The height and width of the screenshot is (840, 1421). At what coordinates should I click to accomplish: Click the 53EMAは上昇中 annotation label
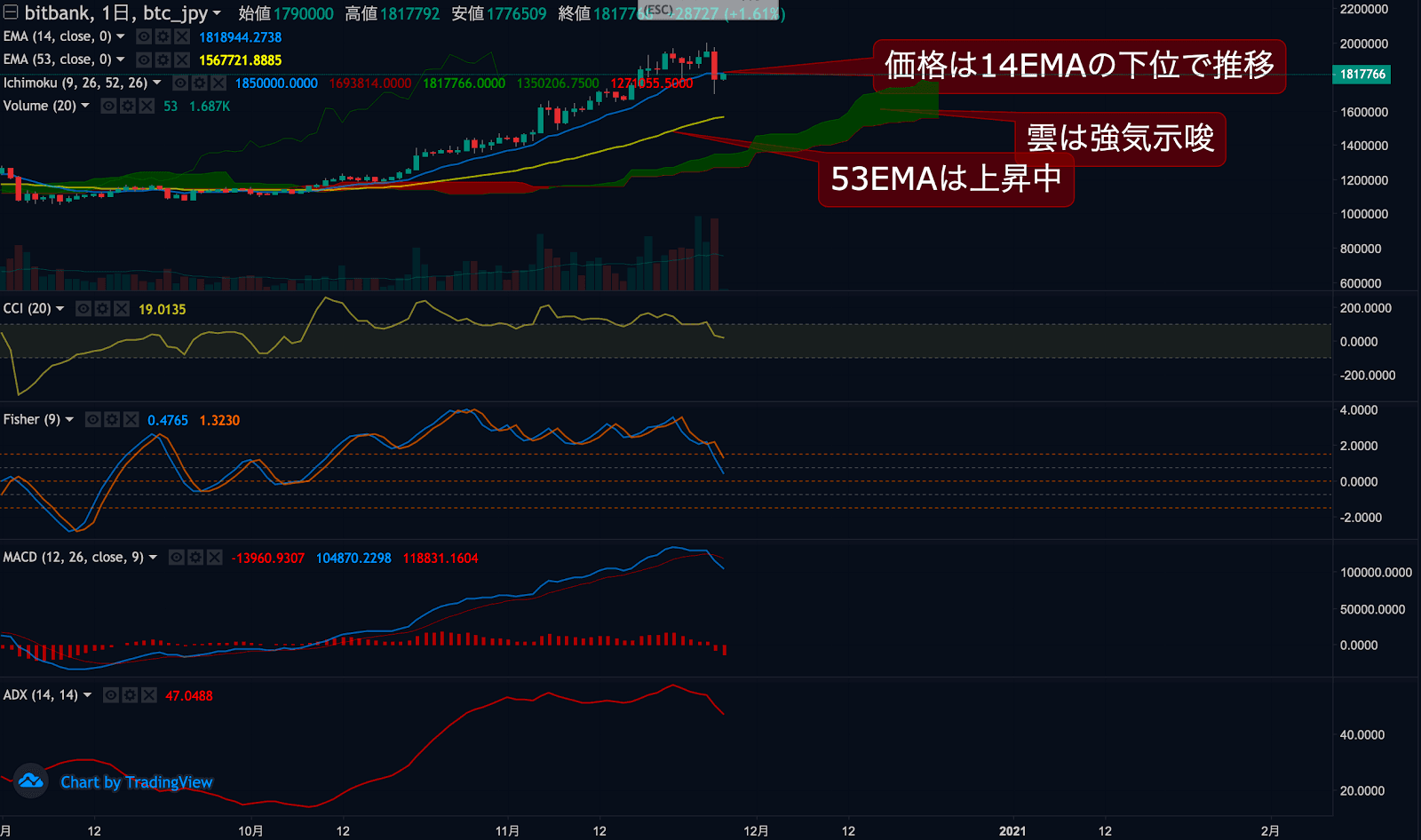[x=946, y=179]
